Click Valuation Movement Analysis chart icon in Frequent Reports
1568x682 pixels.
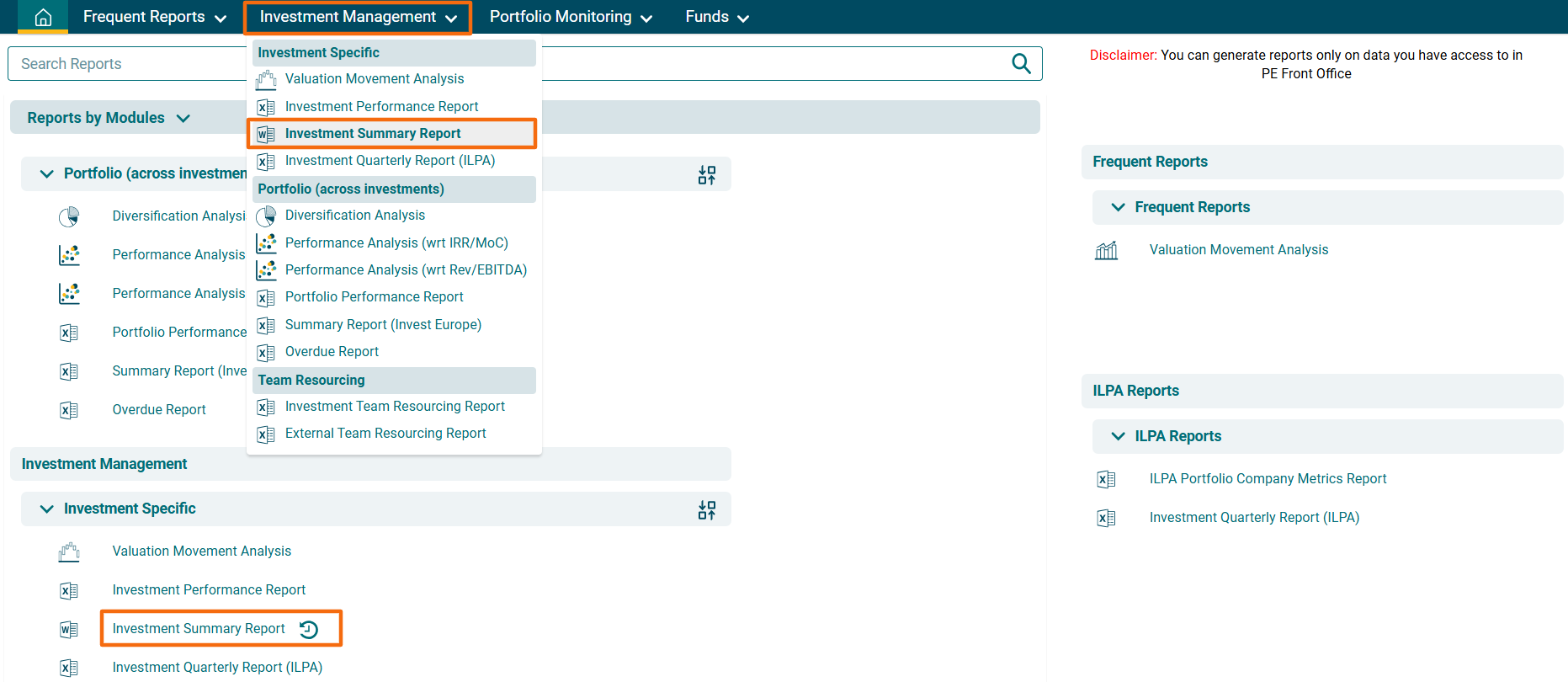[1106, 250]
